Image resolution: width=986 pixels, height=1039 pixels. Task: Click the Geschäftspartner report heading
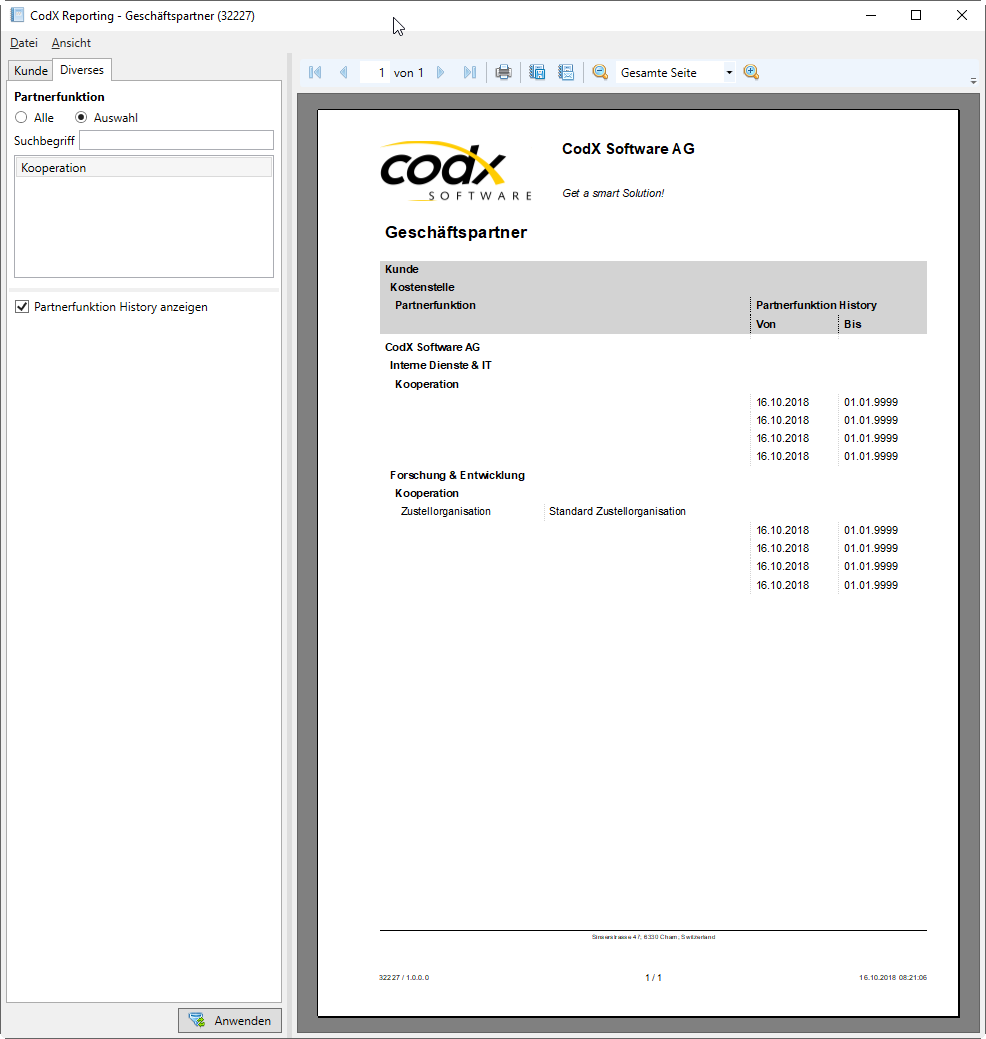click(x=456, y=233)
